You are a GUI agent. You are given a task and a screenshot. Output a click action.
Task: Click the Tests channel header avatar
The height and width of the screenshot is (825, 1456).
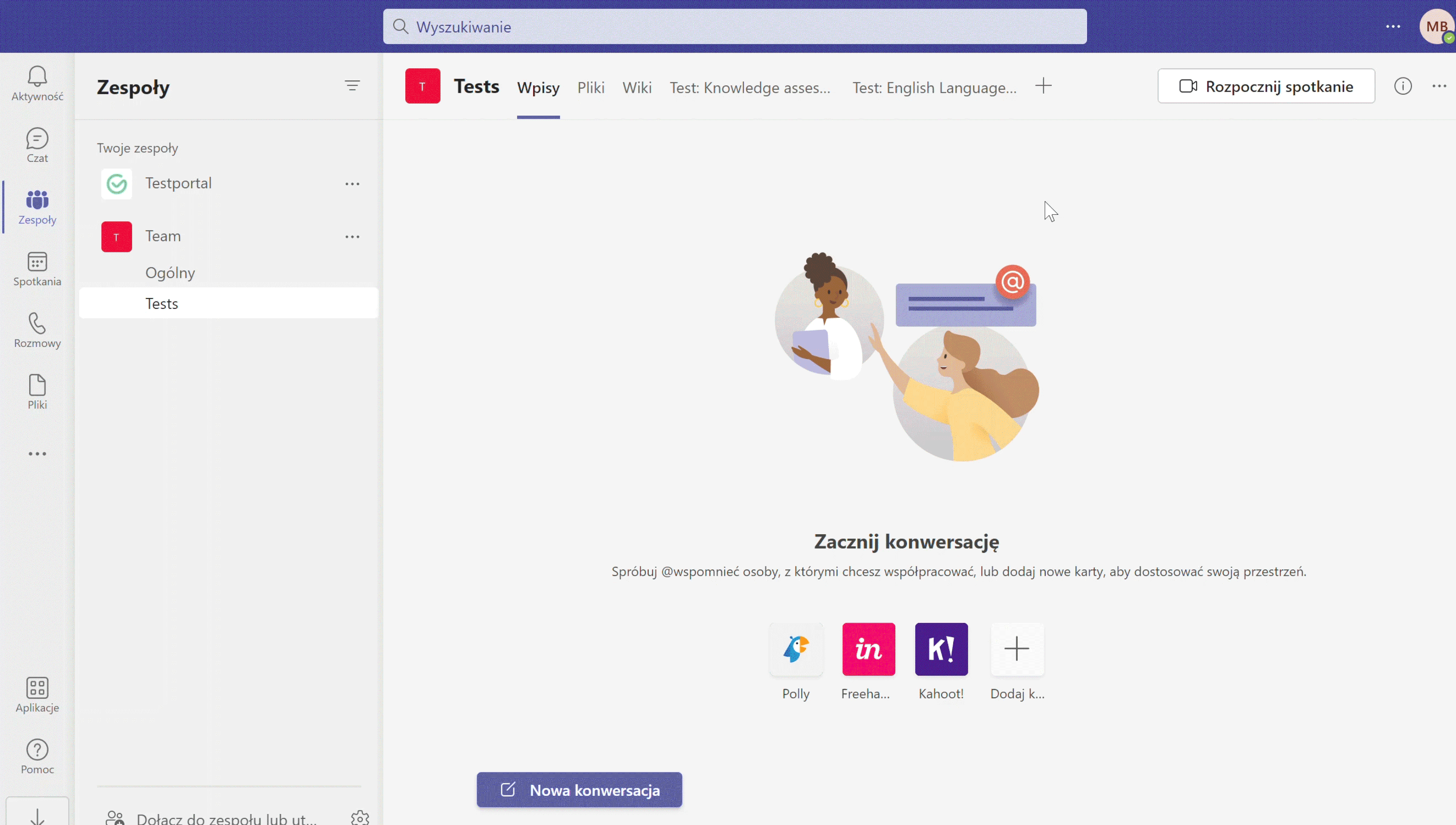coord(423,86)
